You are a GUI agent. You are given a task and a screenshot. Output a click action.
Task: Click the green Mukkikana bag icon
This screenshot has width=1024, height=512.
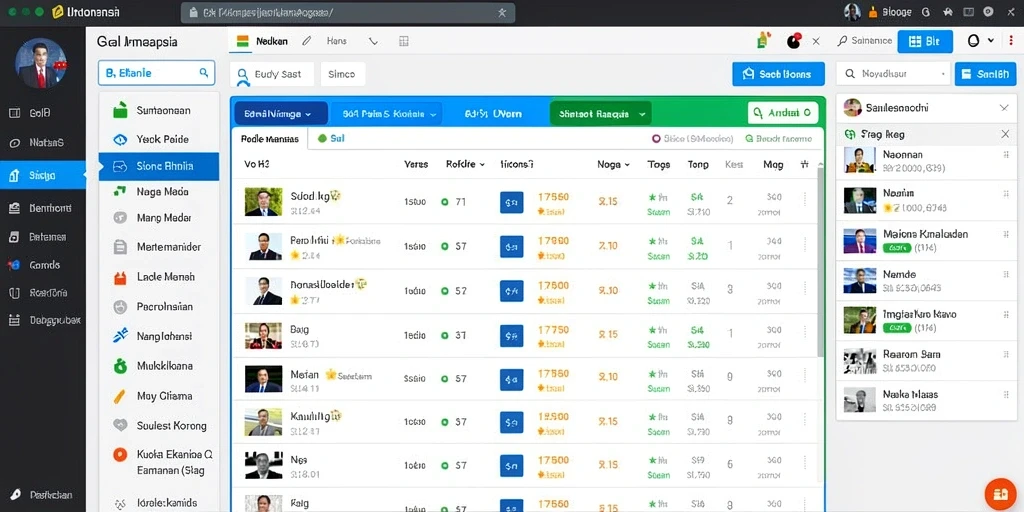coord(120,366)
